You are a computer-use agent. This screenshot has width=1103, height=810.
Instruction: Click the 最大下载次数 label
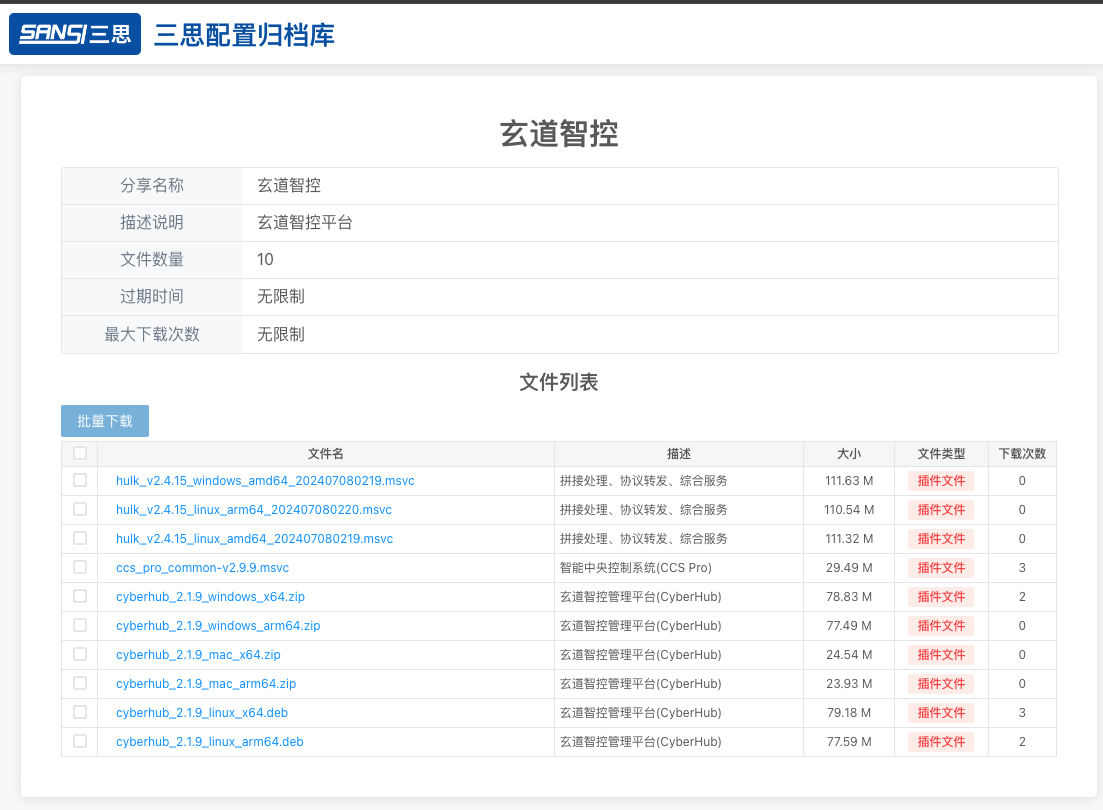coord(152,334)
